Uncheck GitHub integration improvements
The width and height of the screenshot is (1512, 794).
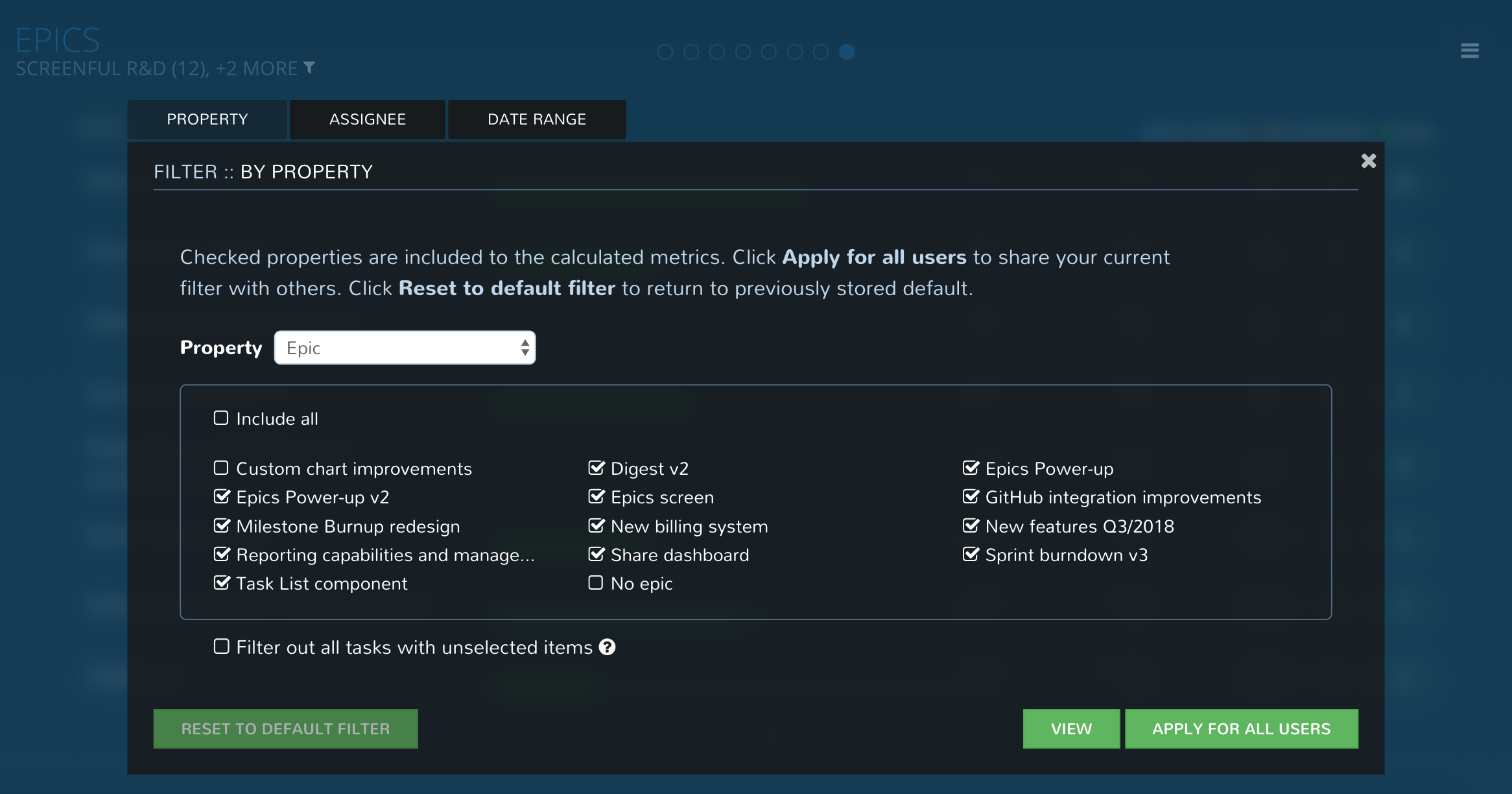coord(971,496)
